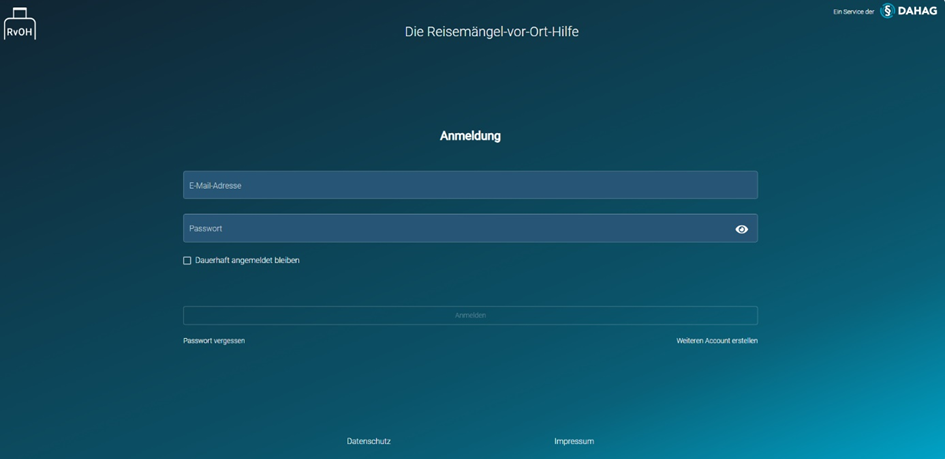Click the 'Ein Service der' text
The height and width of the screenshot is (459, 945).
point(853,12)
